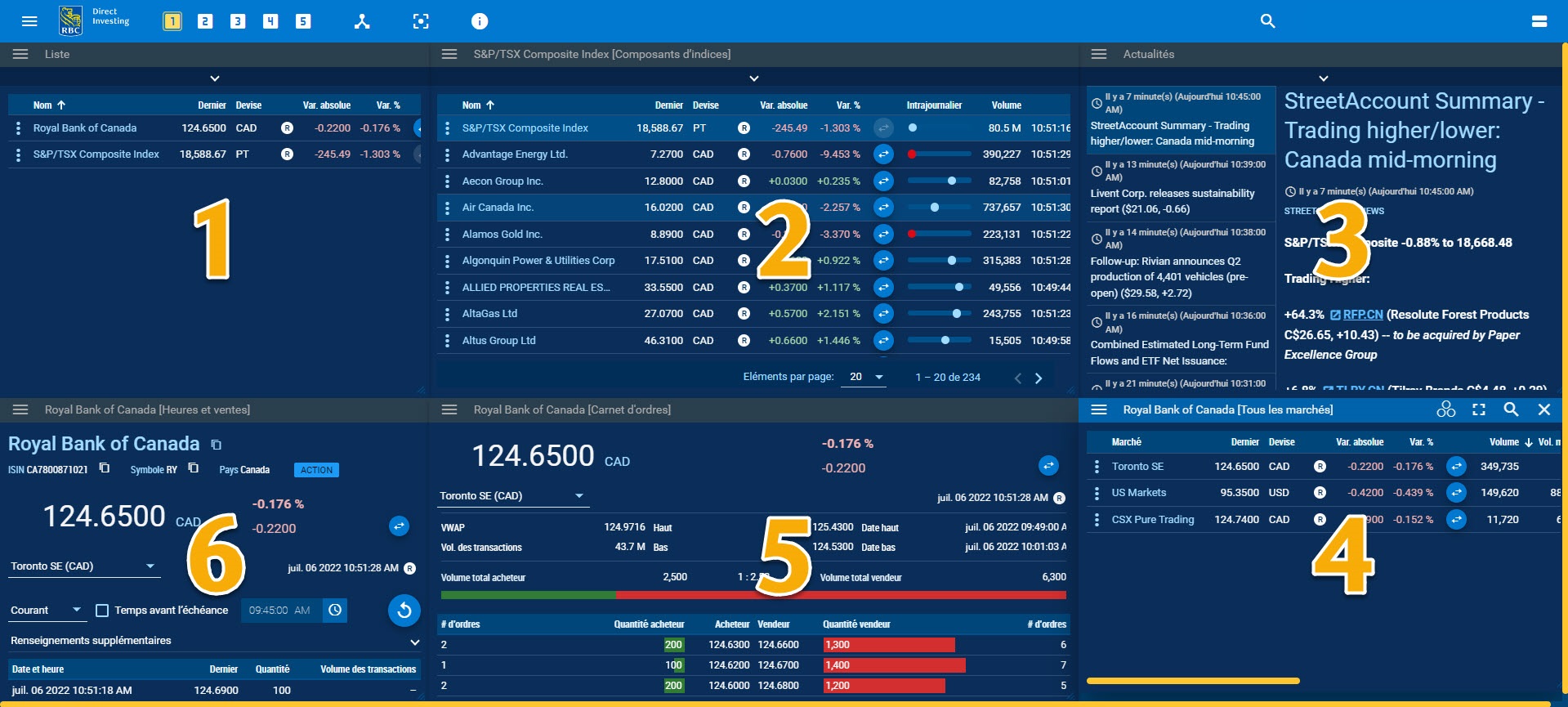Image resolution: width=1568 pixels, height=707 pixels.
Task: Copy the Symbole RY
Action: [x=194, y=468]
